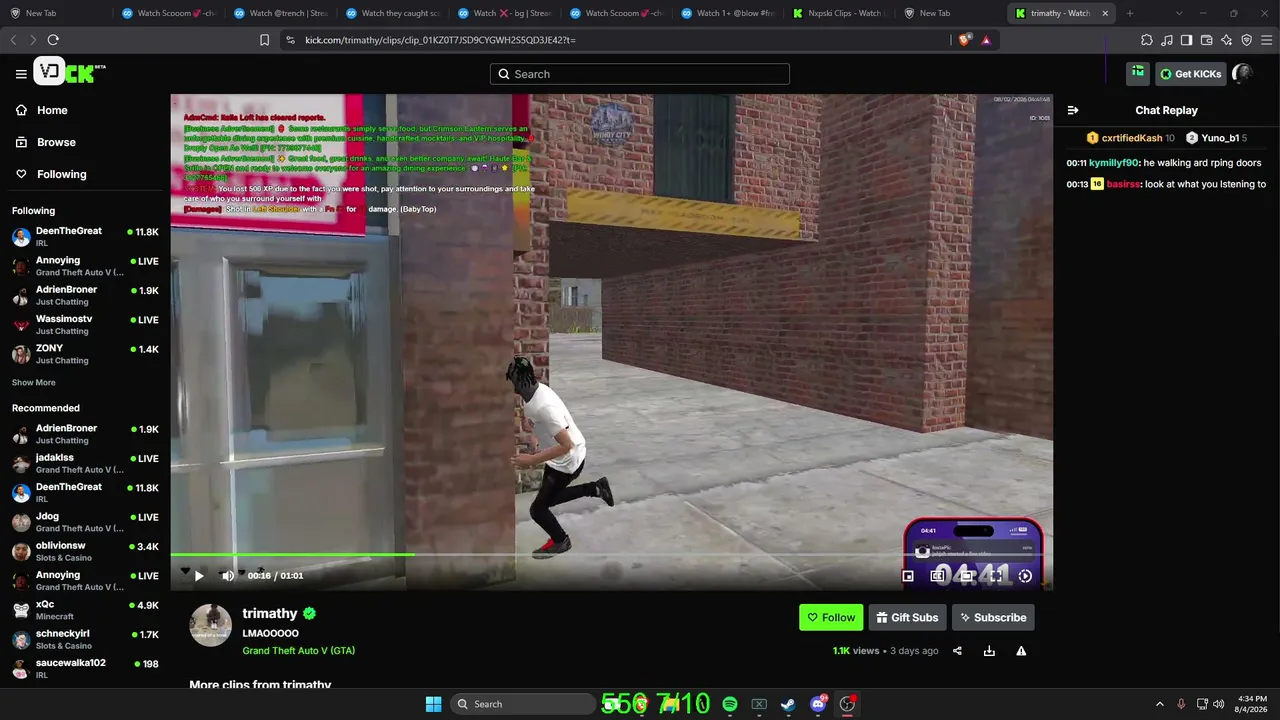Image resolution: width=1280 pixels, height=720 pixels.
Task: Switch to the first New Tab
Action: click(56, 13)
